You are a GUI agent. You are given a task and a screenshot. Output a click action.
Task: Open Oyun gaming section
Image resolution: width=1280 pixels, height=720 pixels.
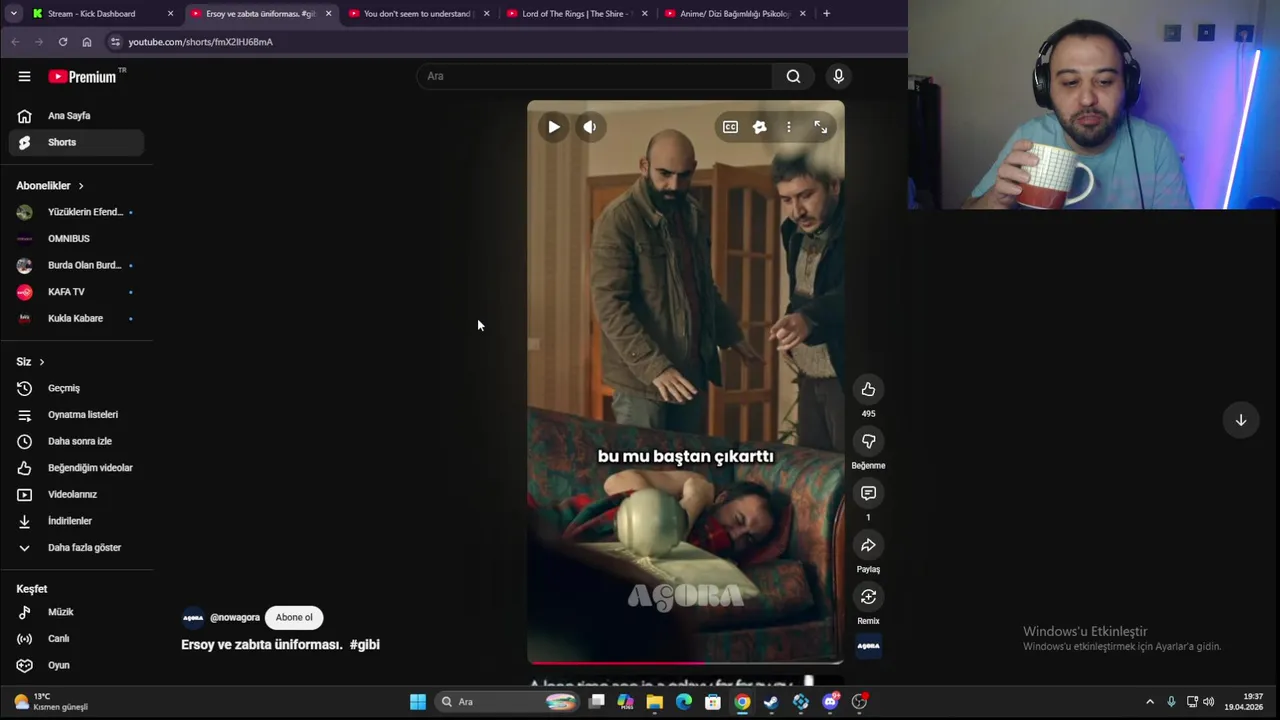pos(77,665)
